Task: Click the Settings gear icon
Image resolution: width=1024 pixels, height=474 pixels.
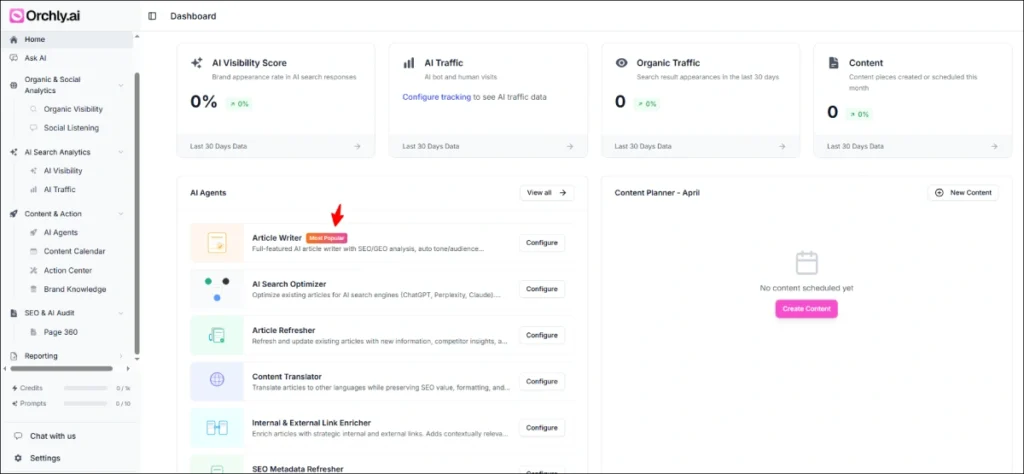Action: pos(18,458)
